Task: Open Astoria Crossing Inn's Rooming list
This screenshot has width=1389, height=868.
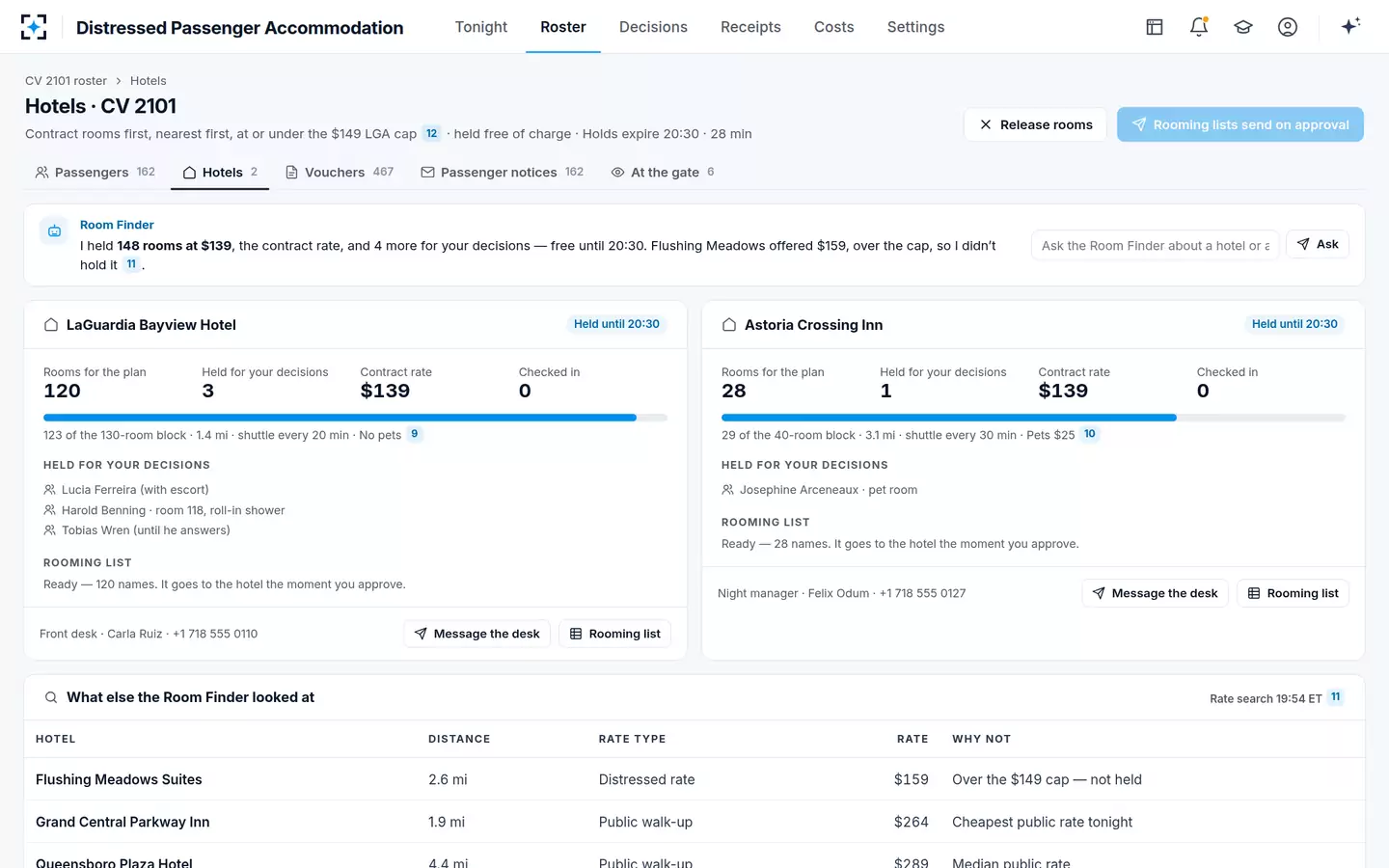Action: pyautogui.click(x=1294, y=593)
